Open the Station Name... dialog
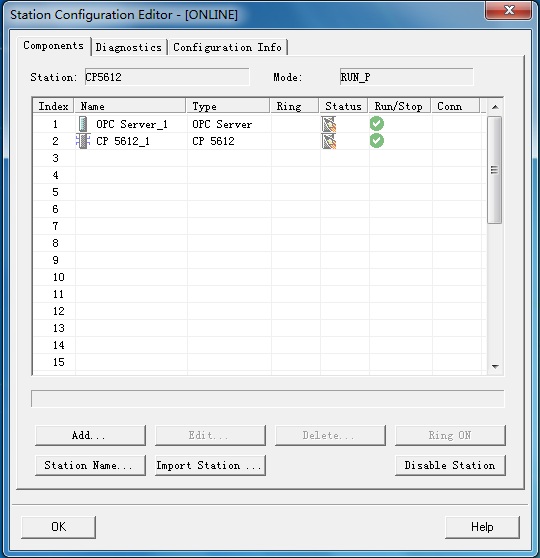Viewport: 540px width, 558px height. [90, 465]
